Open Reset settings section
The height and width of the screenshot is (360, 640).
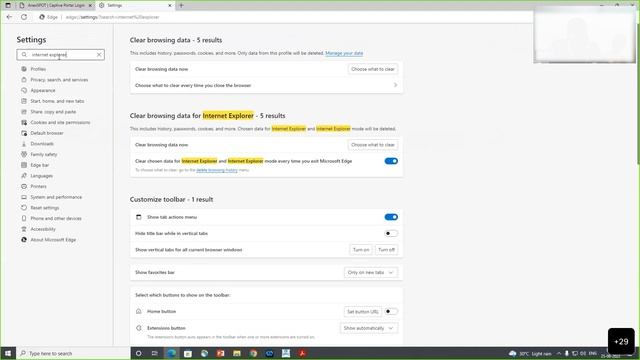pyautogui.click(x=45, y=208)
